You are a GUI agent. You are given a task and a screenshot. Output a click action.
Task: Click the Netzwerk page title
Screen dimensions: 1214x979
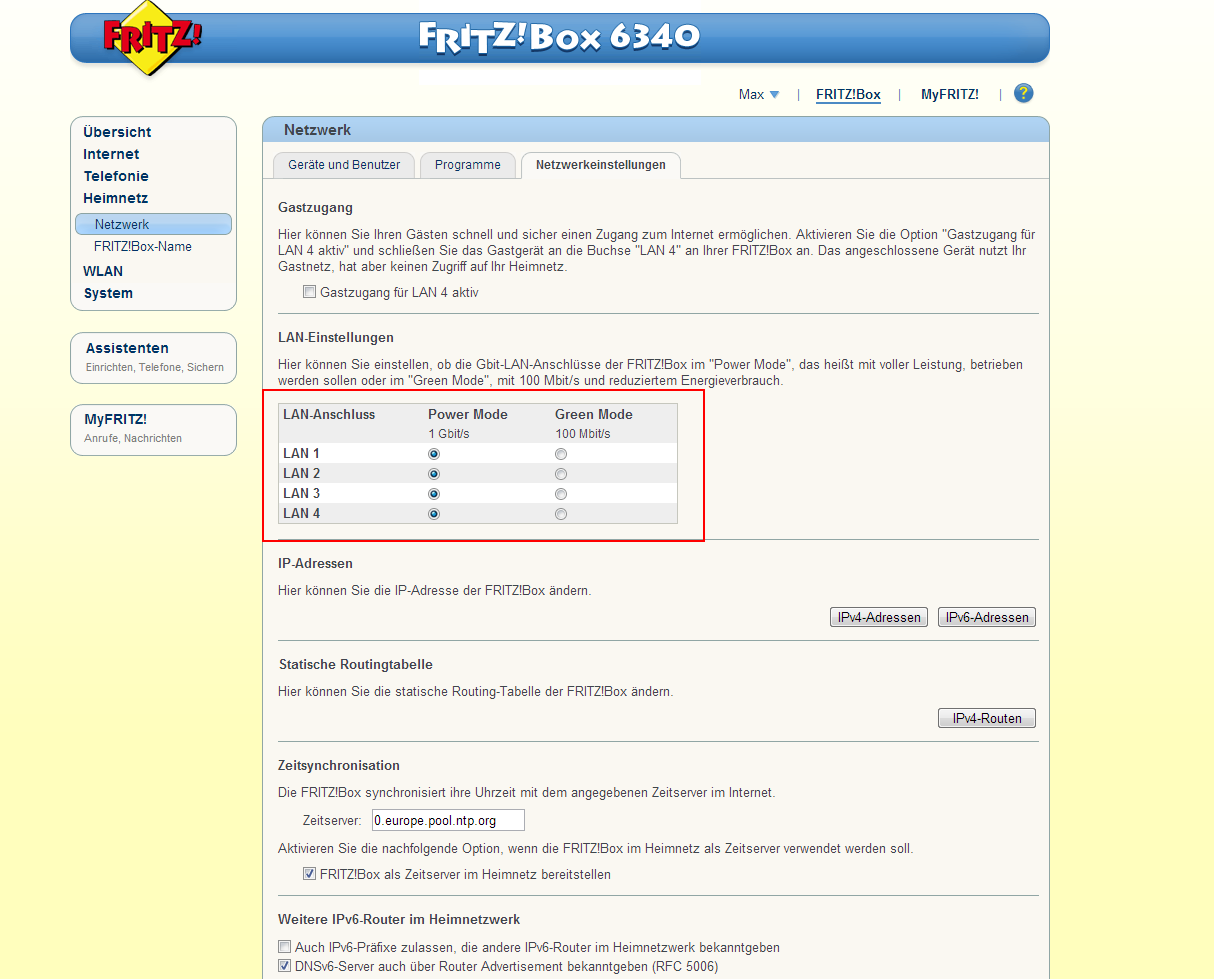pyautogui.click(x=317, y=130)
